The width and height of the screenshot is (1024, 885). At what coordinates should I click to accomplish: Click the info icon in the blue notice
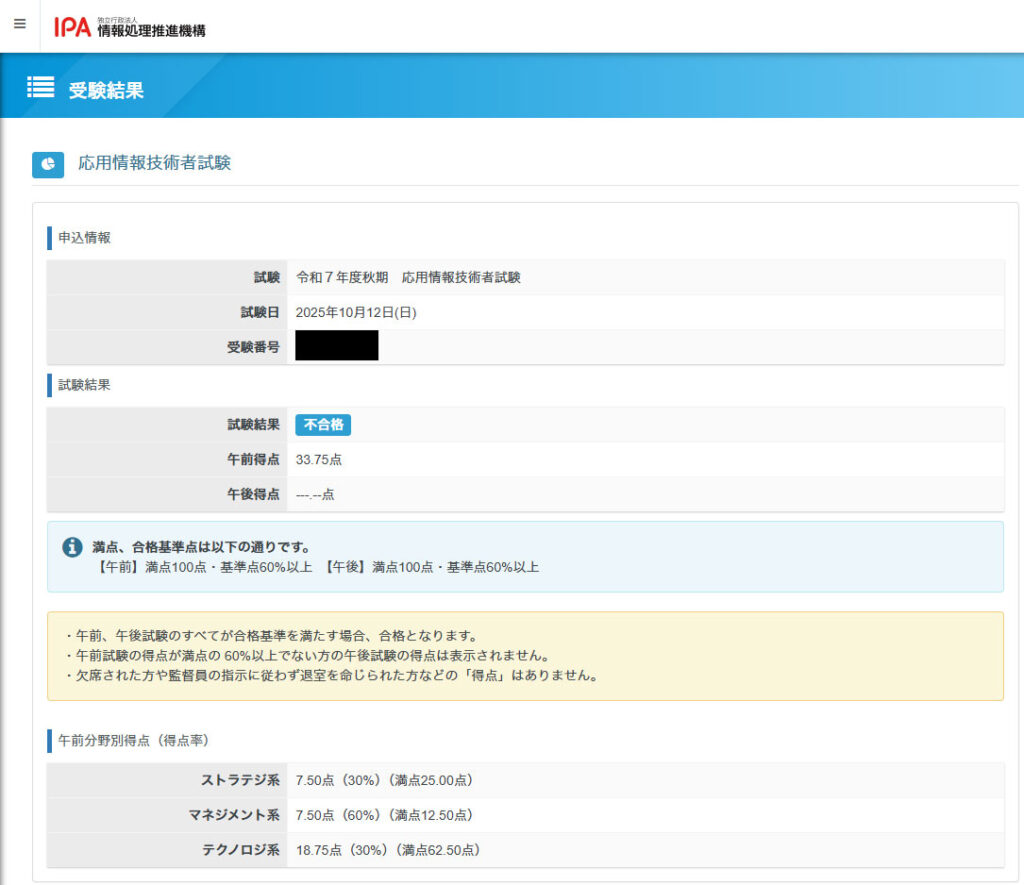point(72,547)
